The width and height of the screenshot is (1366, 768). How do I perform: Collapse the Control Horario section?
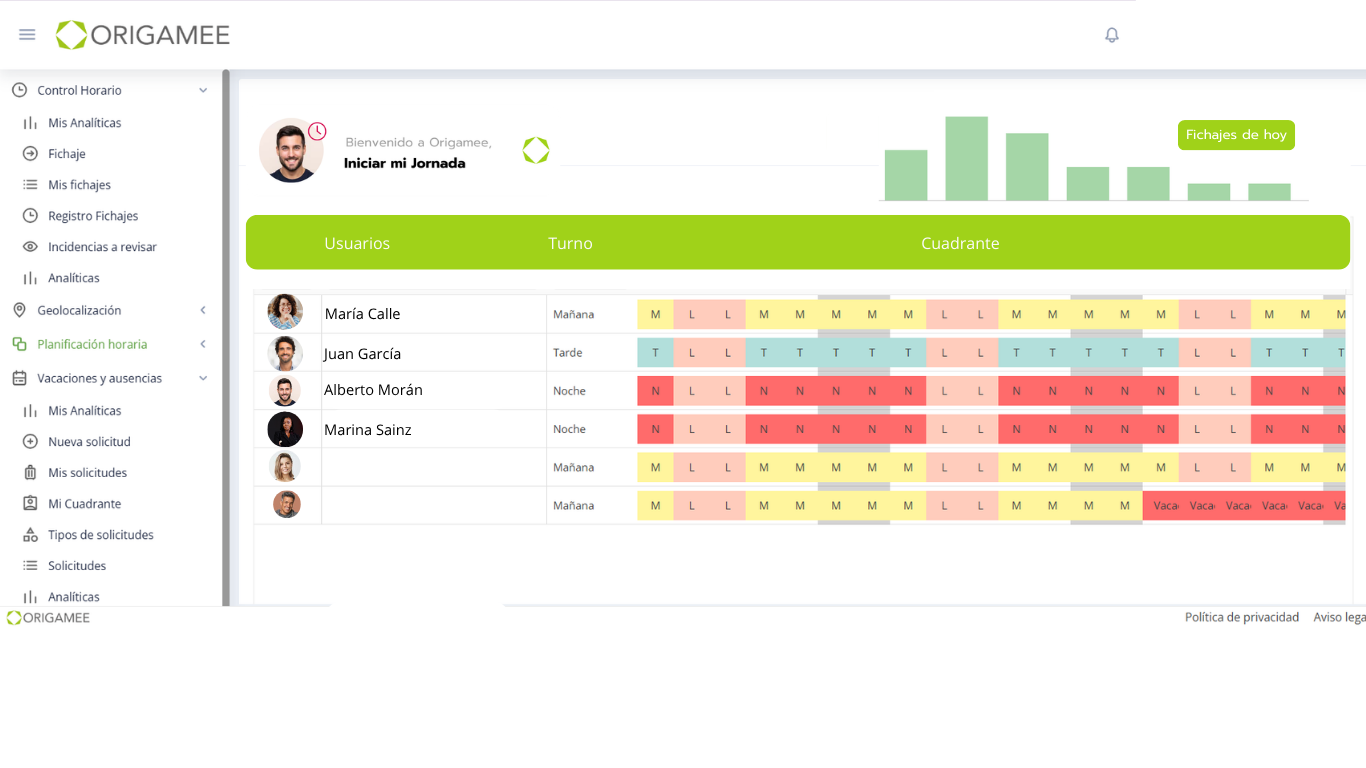pos(203,91)
